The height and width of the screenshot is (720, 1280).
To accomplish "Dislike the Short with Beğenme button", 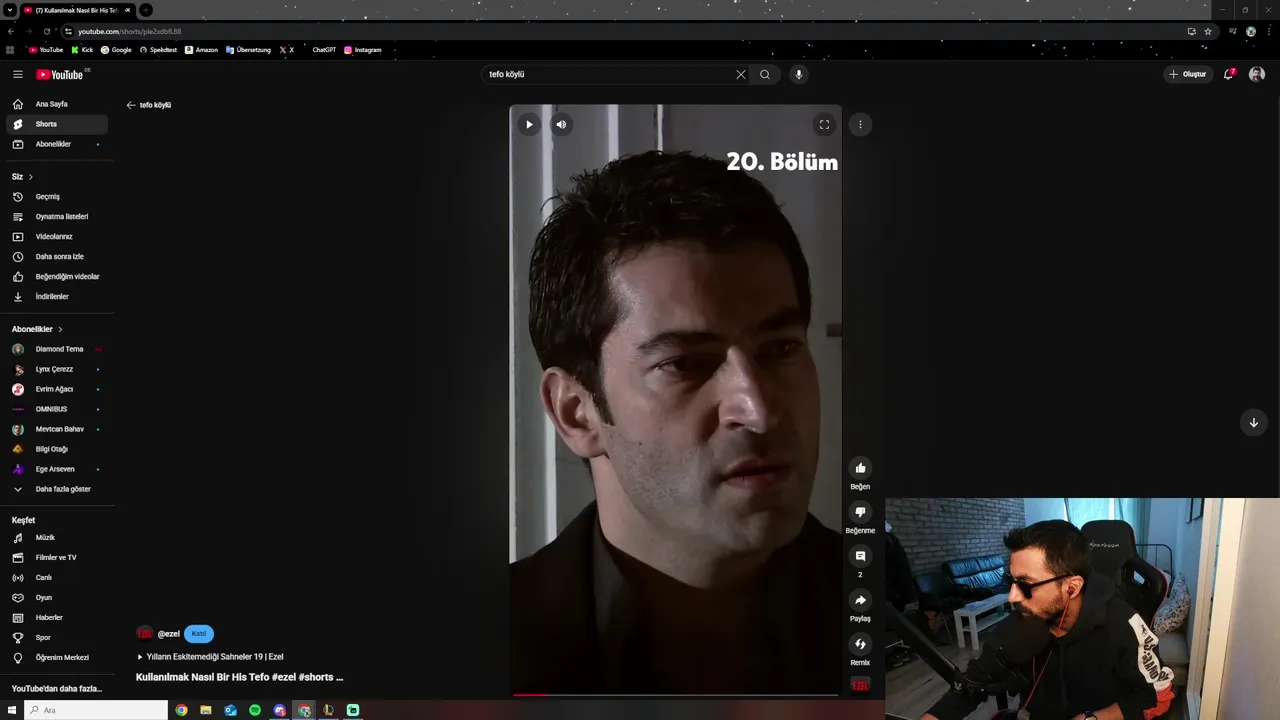I will point(860,512).
